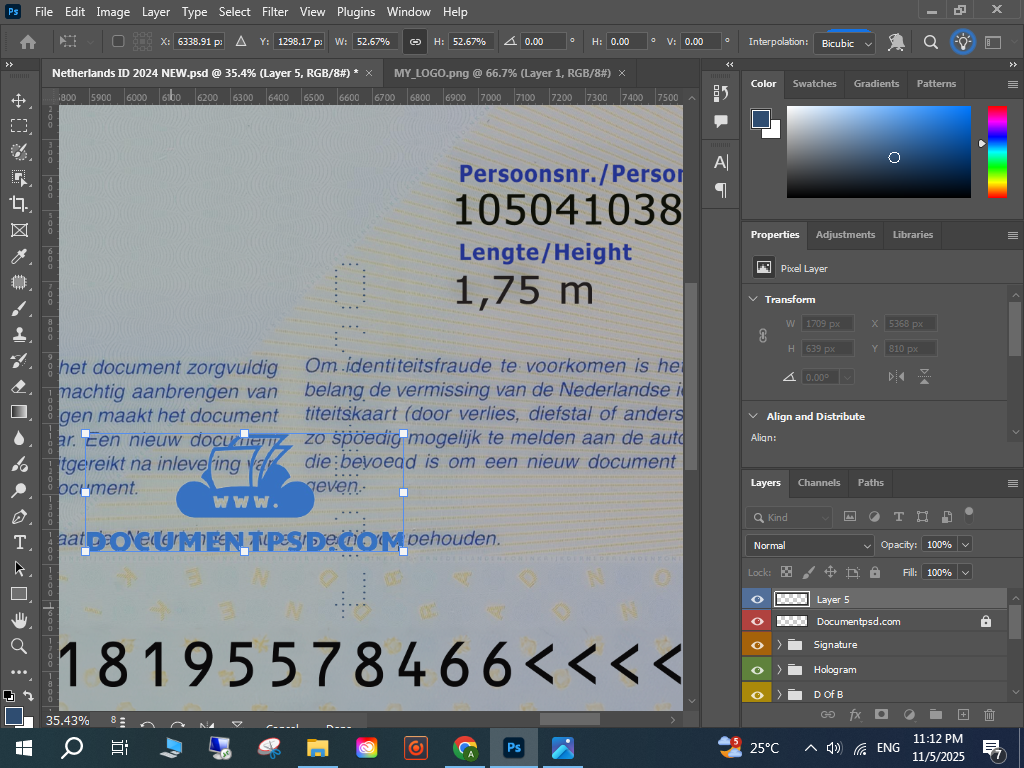The height and width of the screenshot is (768, 1024).
Task: Open the Interpolation Bicubic dropdown
Action: 846,43
